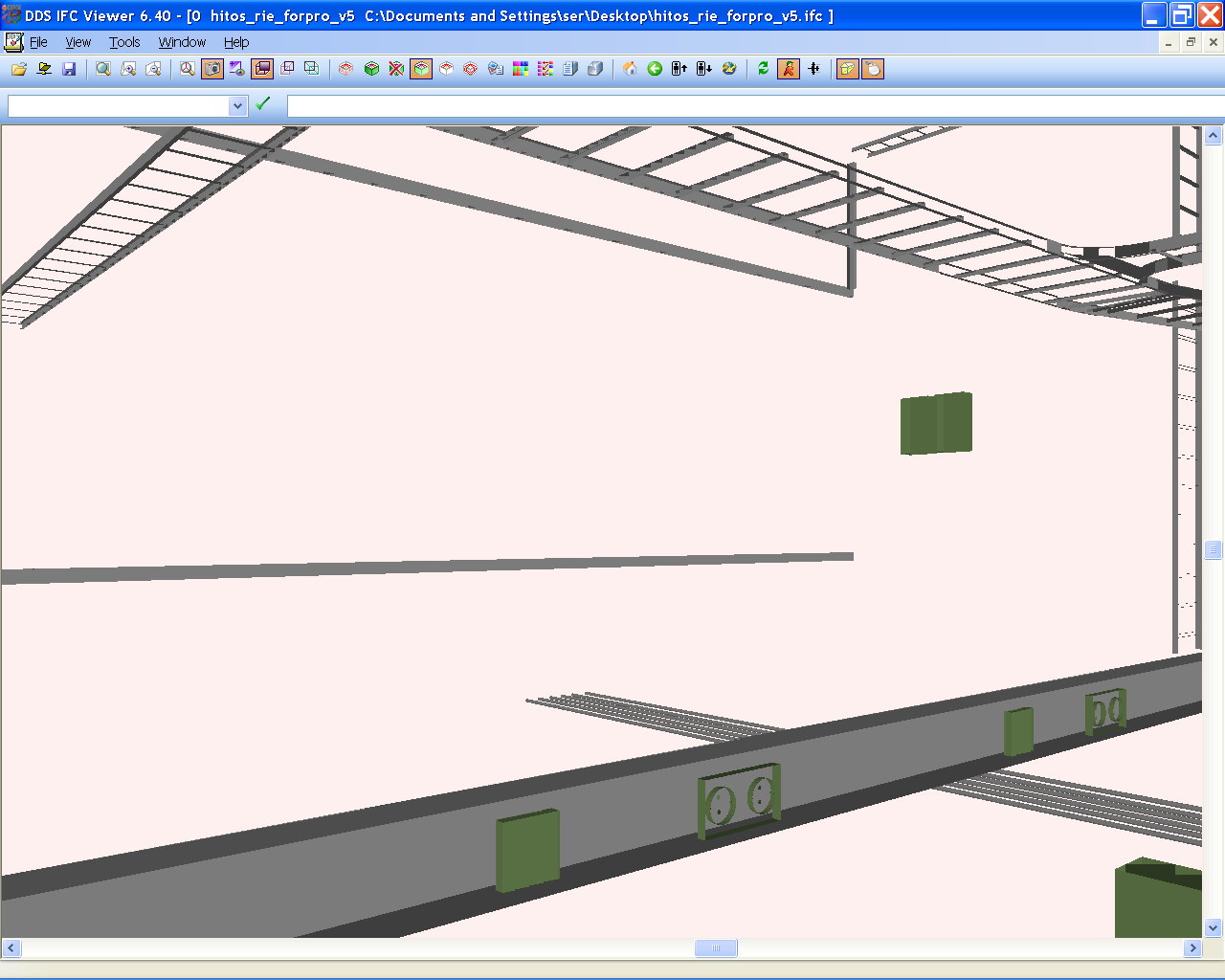Click the red-handled magnifier icon
The height and width of the screenshot is (980, 1225).
click(188, 69)
